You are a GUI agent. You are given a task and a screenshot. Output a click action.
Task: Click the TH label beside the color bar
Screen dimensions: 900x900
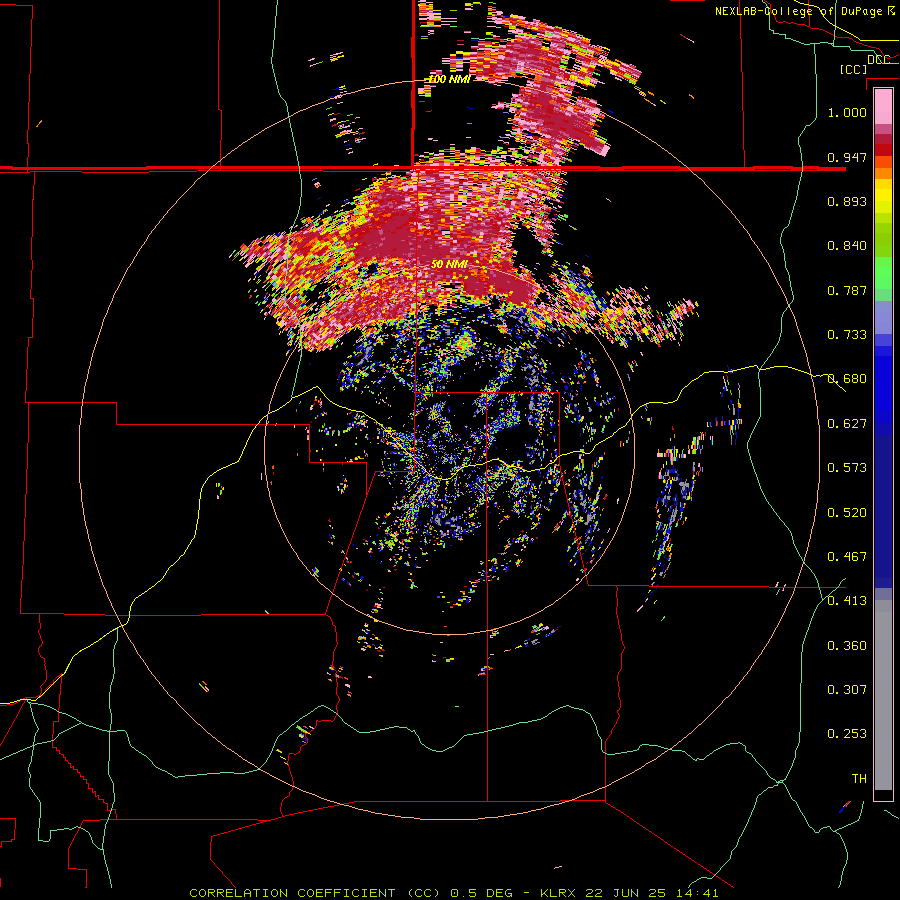click(859, 779)
